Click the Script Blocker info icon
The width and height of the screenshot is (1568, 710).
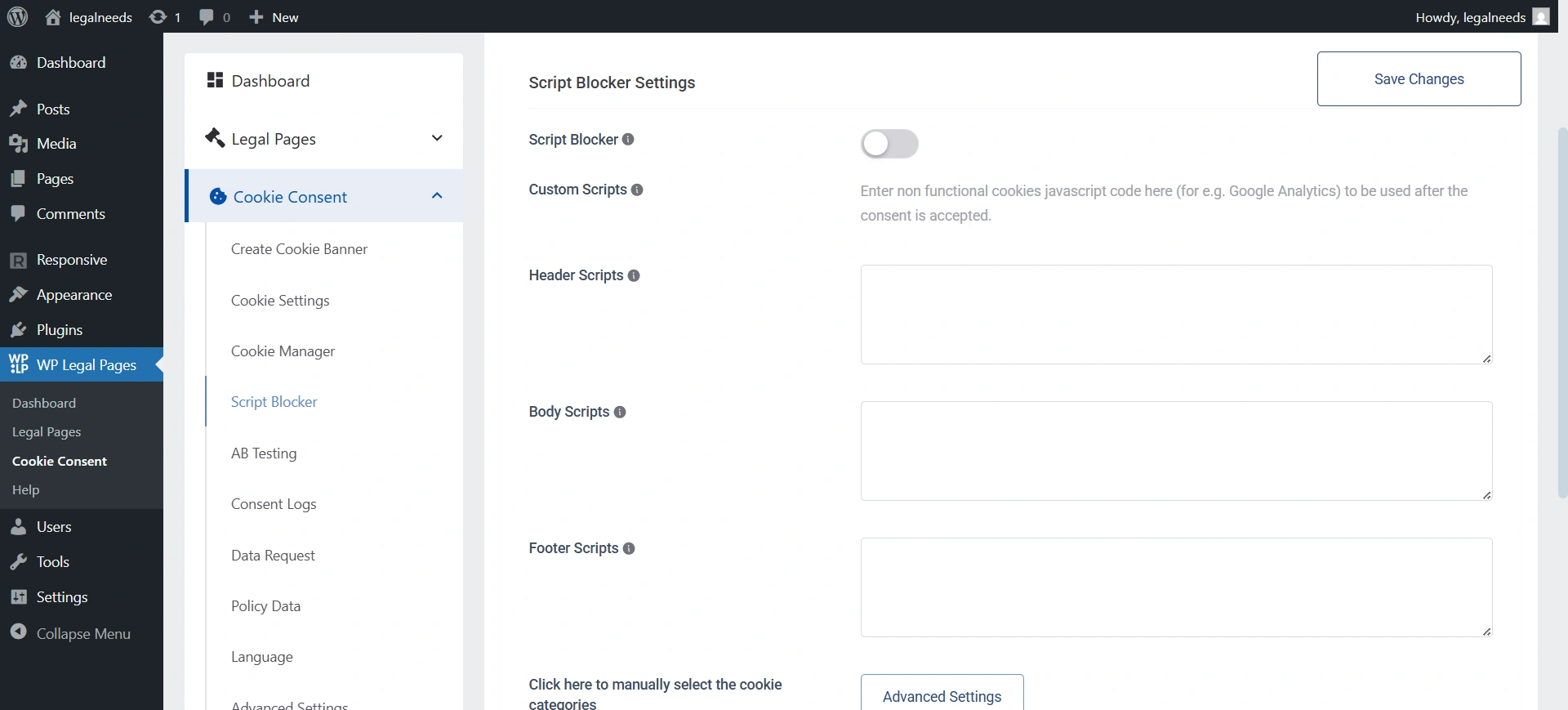(x=628, y=140)
